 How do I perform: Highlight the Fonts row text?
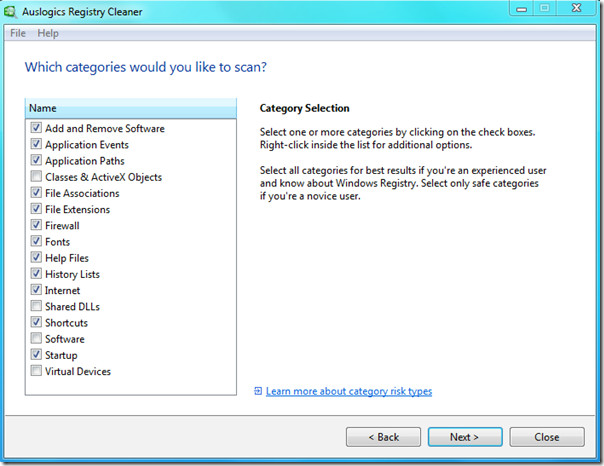click(57, 242)
